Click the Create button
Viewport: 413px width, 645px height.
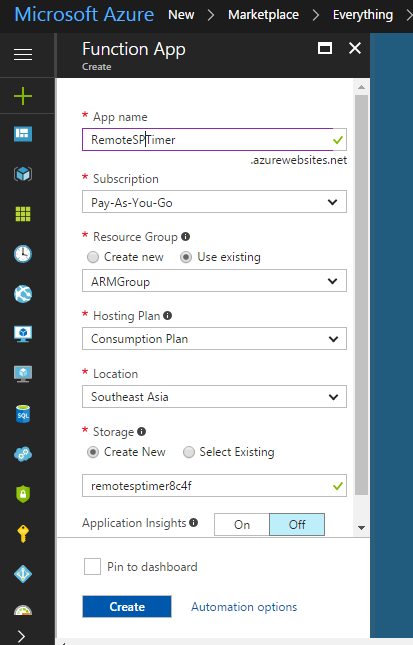tap(127, 607)
